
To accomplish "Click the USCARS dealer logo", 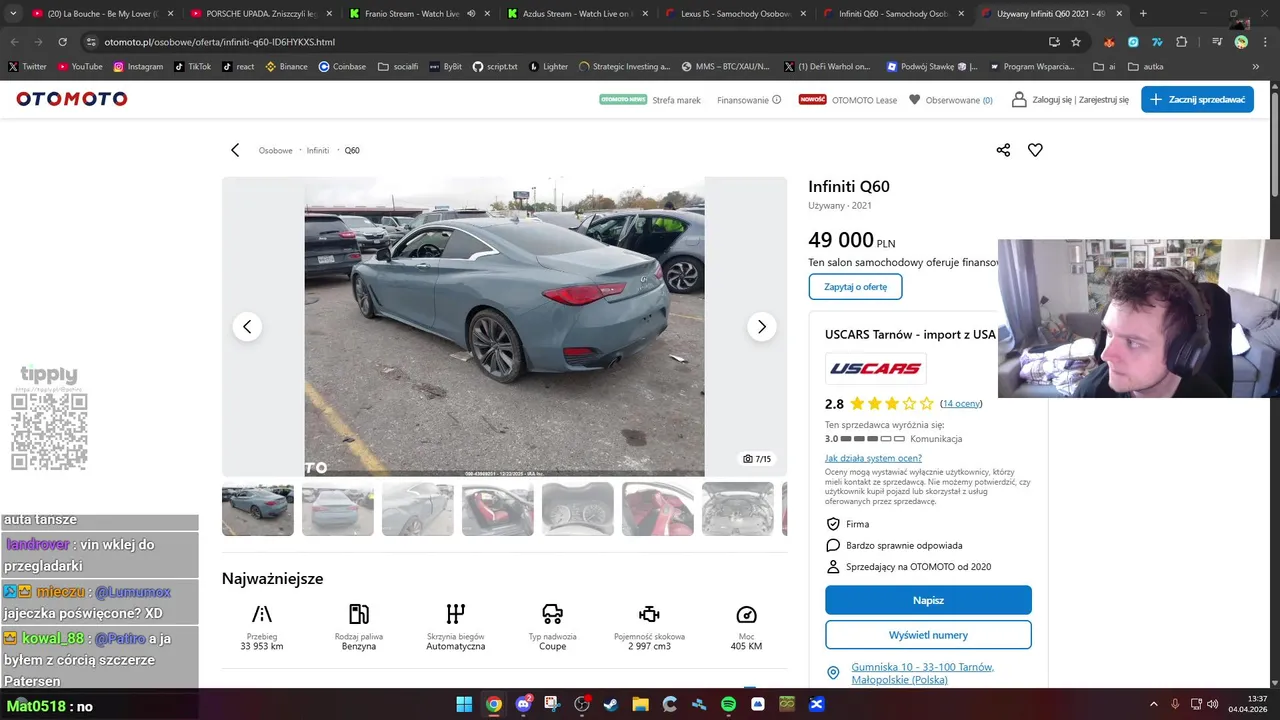I will point(876,369).
